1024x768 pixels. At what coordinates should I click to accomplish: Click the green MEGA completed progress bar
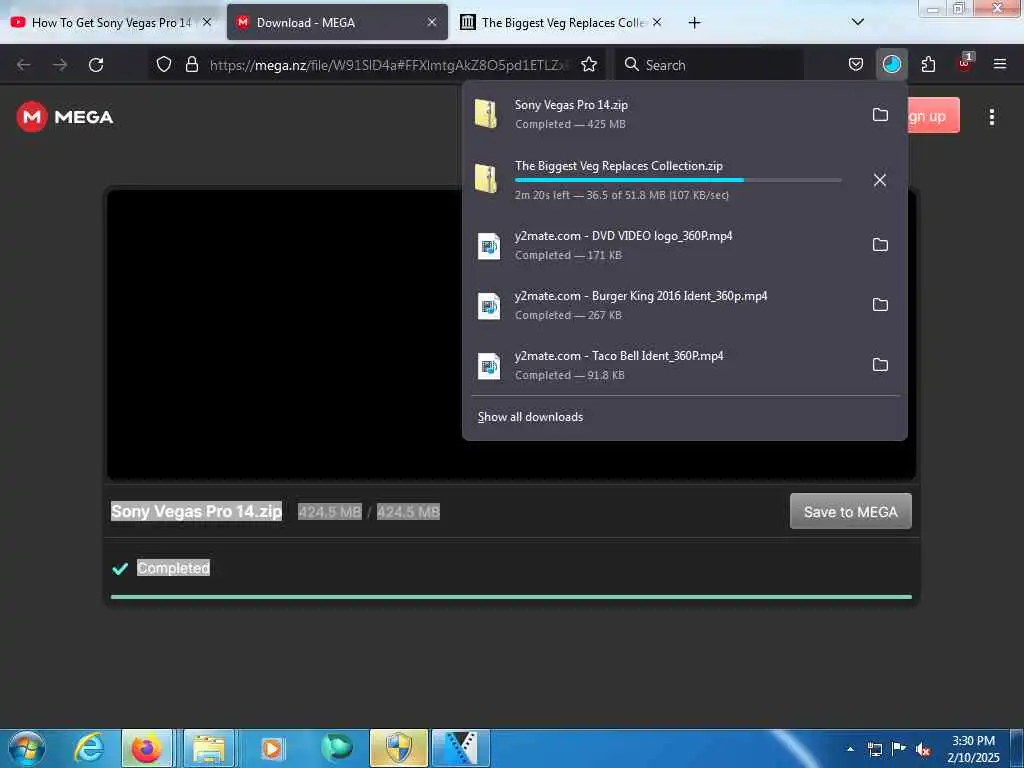coord(511,597)
